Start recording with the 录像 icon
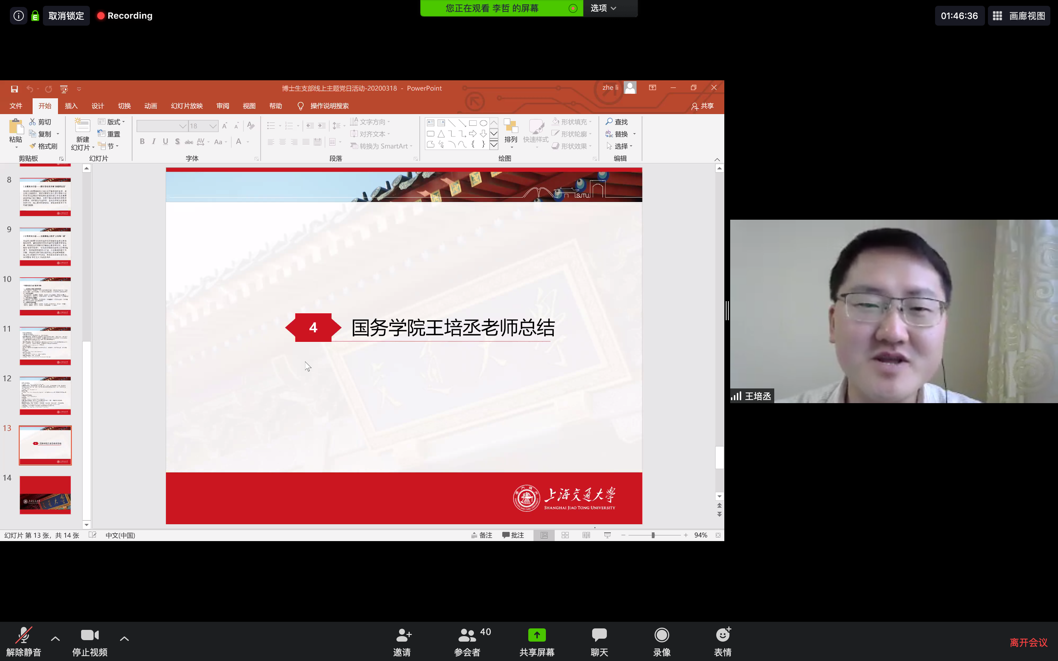This screenshot has height=661, width=1058. point(661,636)
